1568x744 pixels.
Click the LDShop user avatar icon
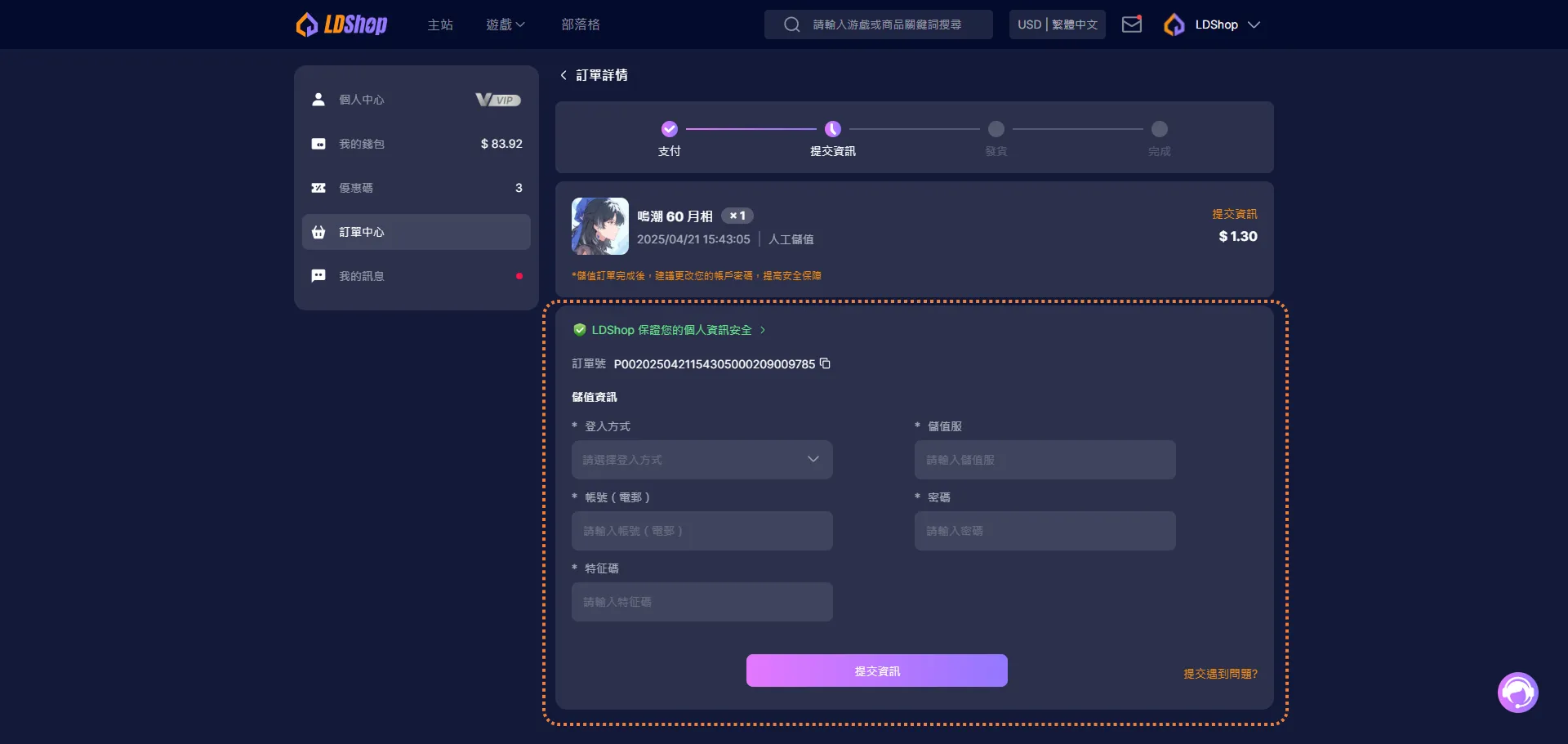click(x=1174, y=25)
